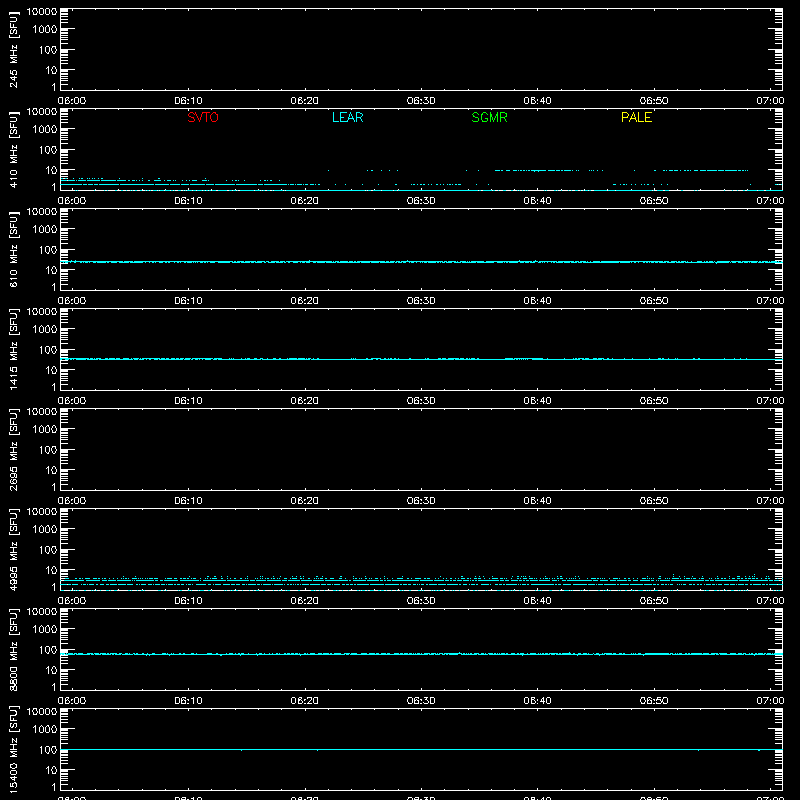Click the cyan flux trace in 1415 MHz plot
Viewport: 800px width, 800px height.
coord(421,359)
